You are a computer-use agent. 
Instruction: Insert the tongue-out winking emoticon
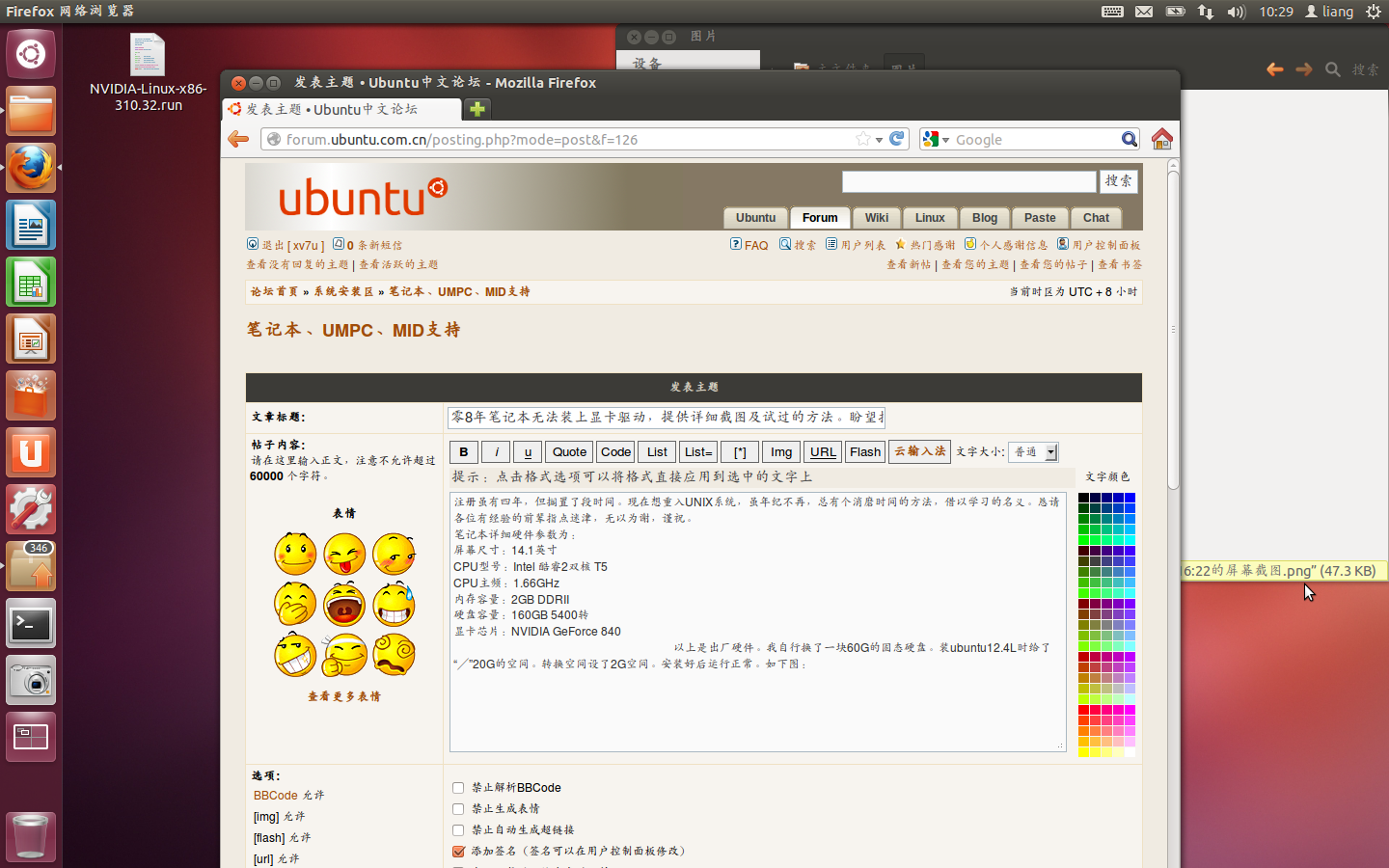344,554
